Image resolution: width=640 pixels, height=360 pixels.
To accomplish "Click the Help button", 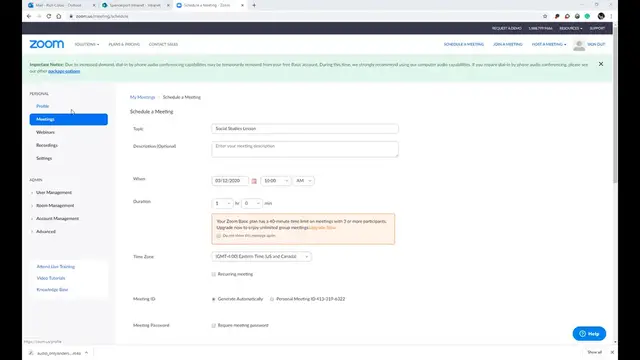I will click(x=589, y=334).
